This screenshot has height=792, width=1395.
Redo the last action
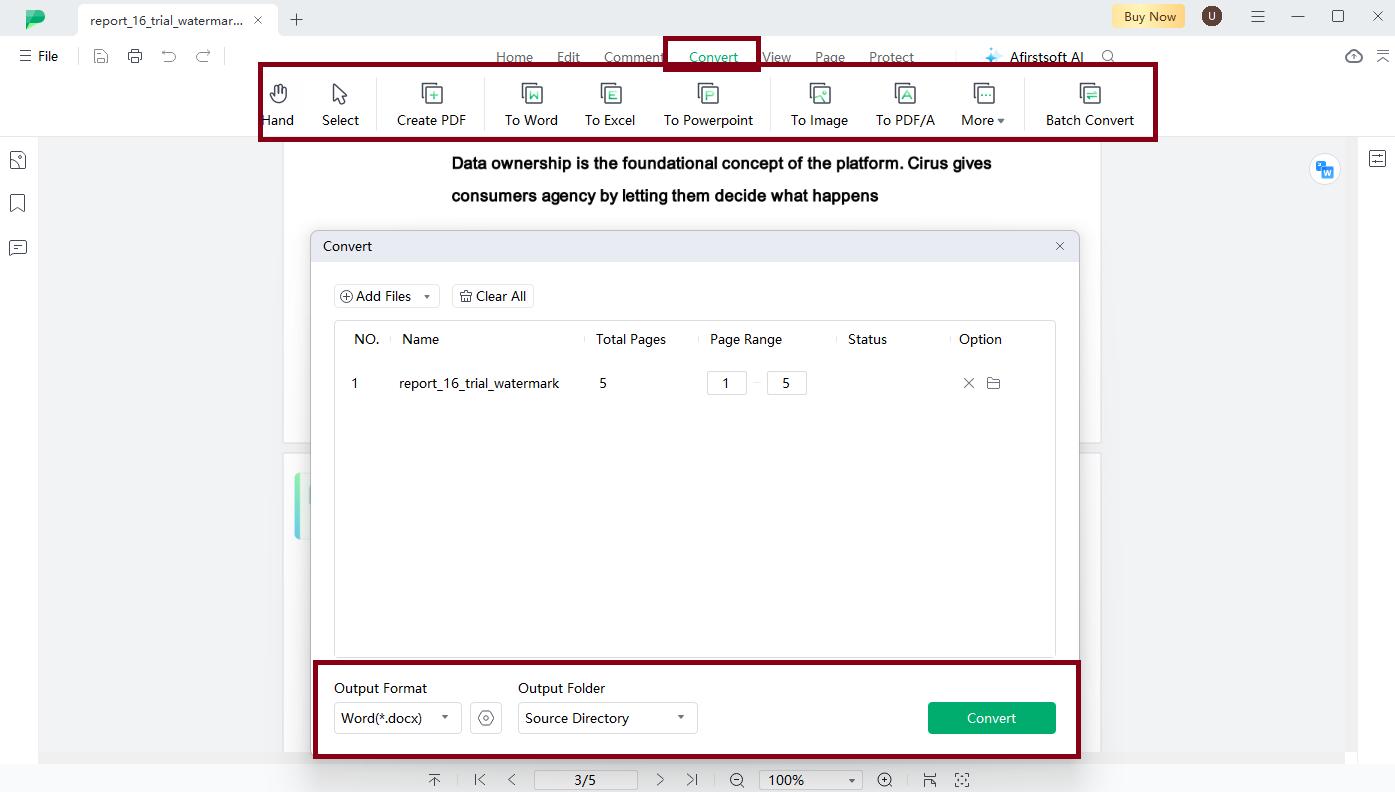tap(203, 56)
